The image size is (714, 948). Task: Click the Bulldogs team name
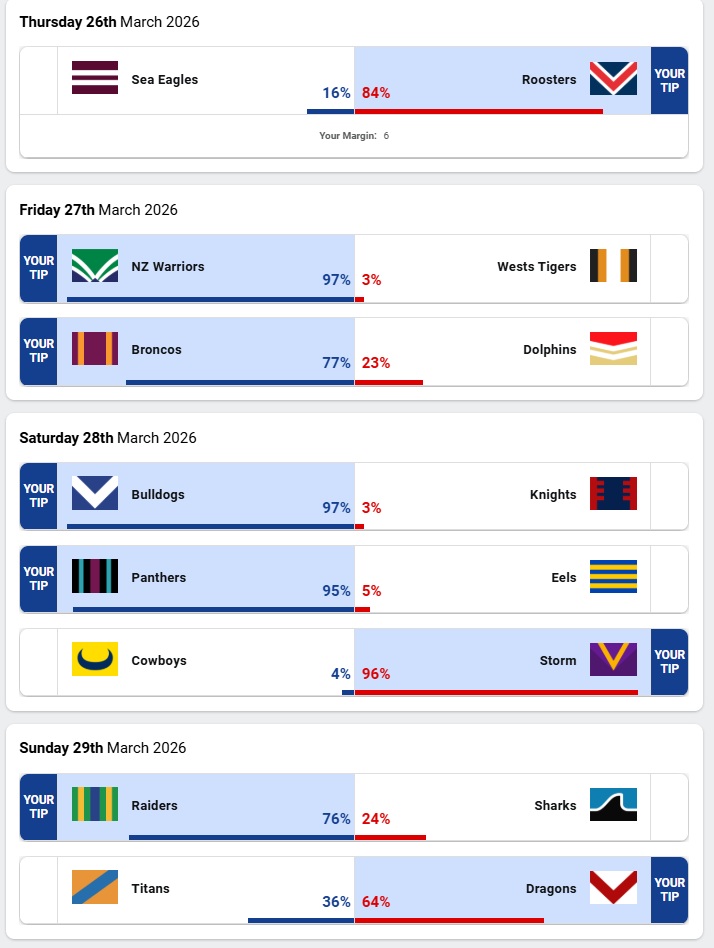158,494
